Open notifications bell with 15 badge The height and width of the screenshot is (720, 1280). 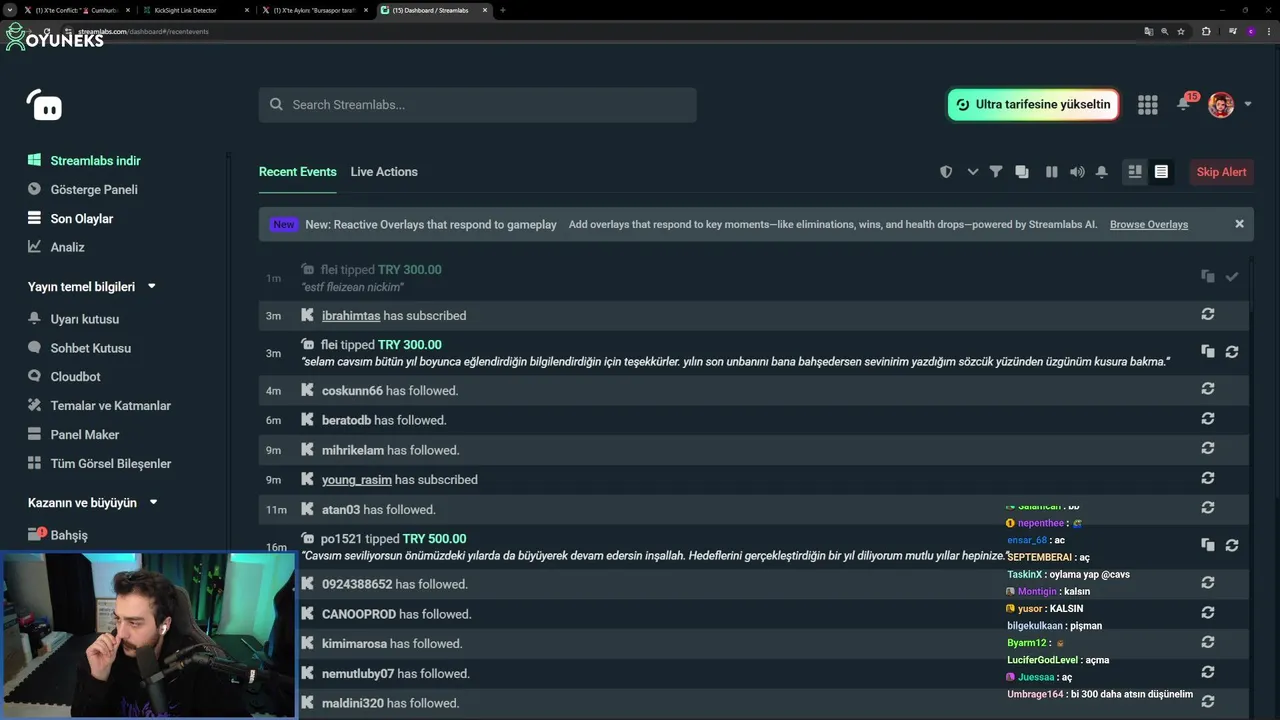(1184, 103)
